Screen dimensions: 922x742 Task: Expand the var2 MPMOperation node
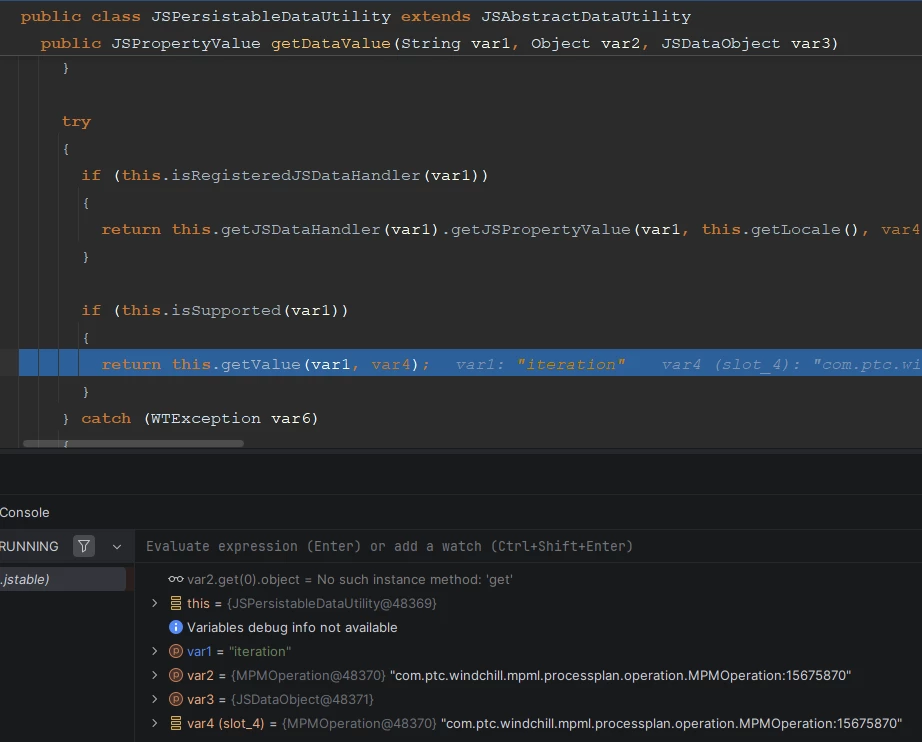155,675
